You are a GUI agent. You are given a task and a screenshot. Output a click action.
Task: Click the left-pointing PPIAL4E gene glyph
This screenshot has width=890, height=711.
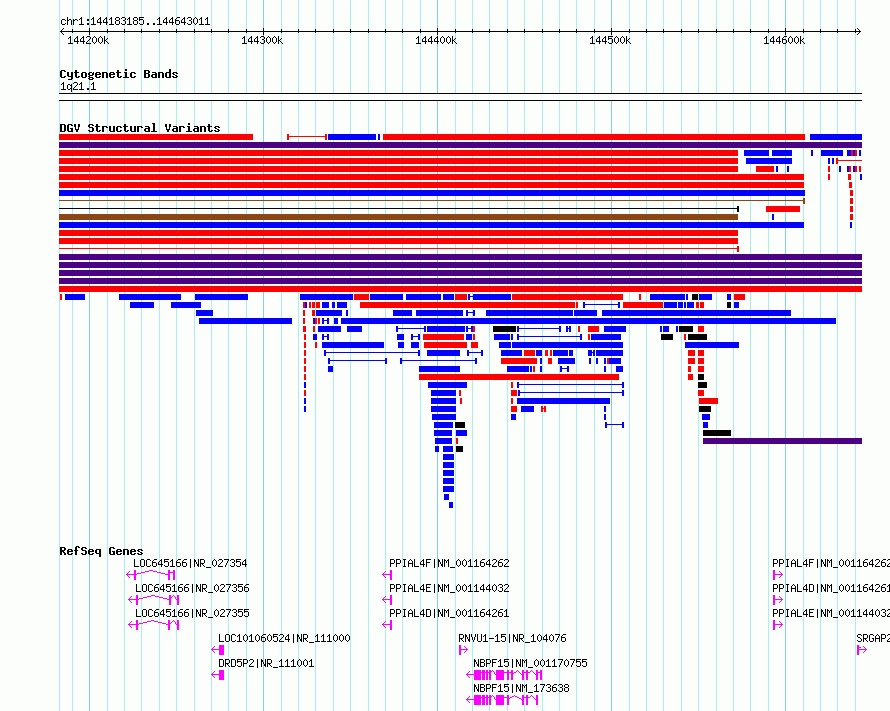[x=387, y=600]
